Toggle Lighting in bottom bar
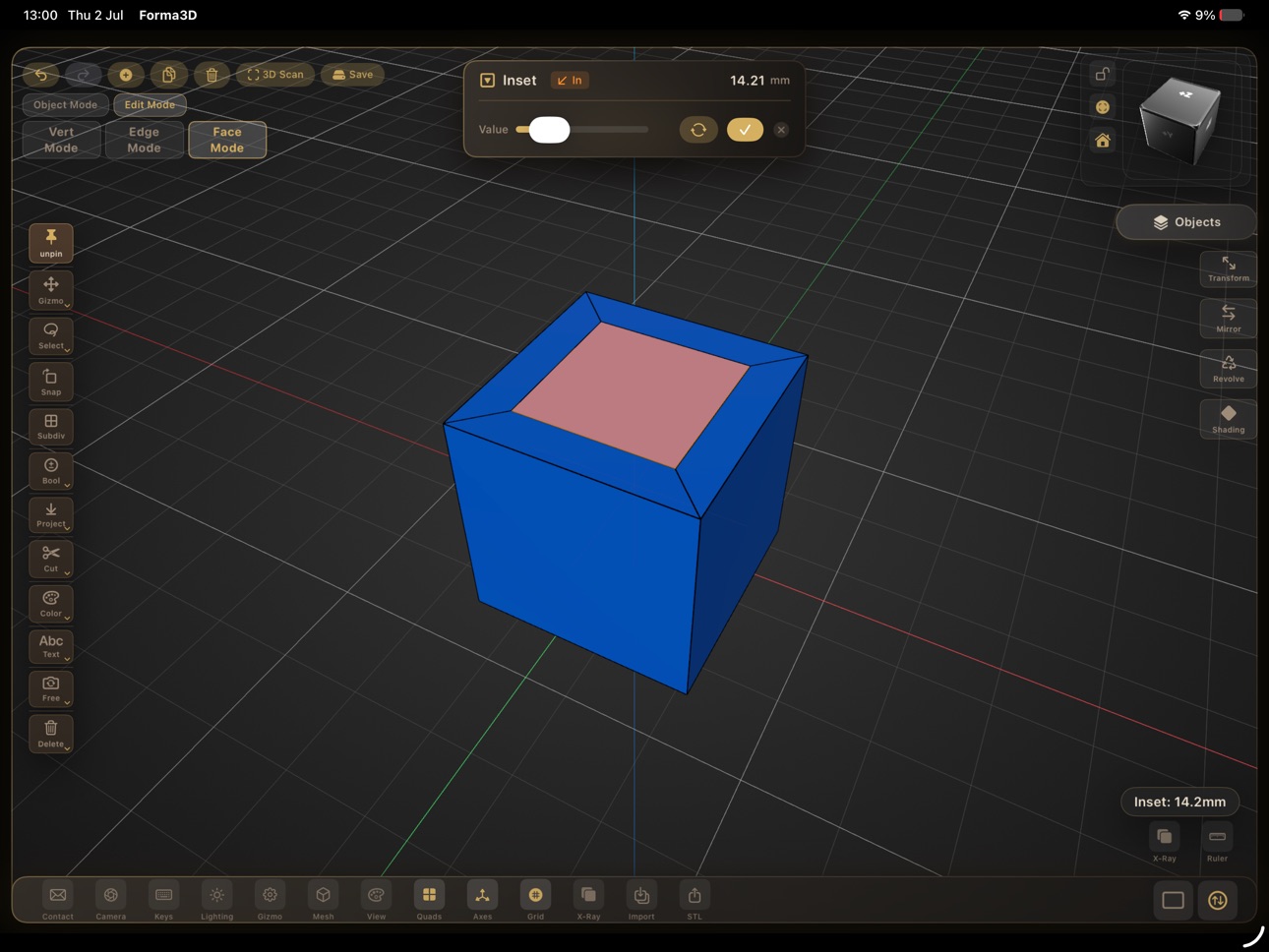 pos(216,901)
